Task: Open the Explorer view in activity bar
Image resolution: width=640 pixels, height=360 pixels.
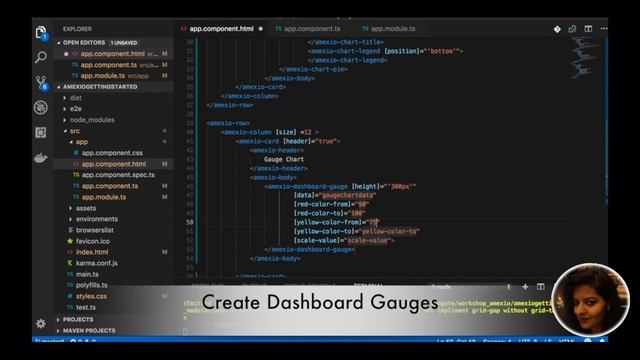Action: click(41, 33)
